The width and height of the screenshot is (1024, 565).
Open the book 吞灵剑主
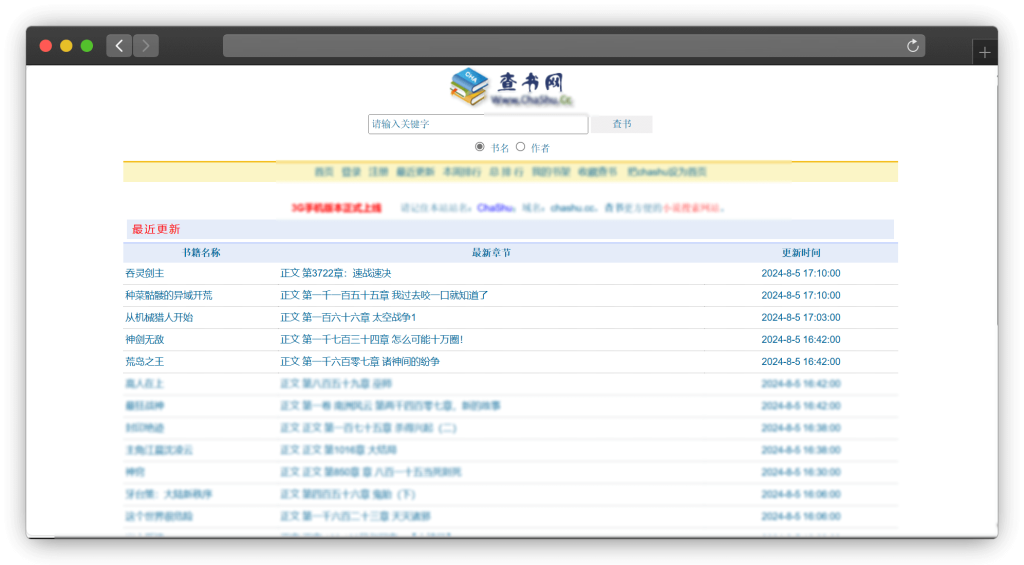pyautogui.click(x=144, y=273)
